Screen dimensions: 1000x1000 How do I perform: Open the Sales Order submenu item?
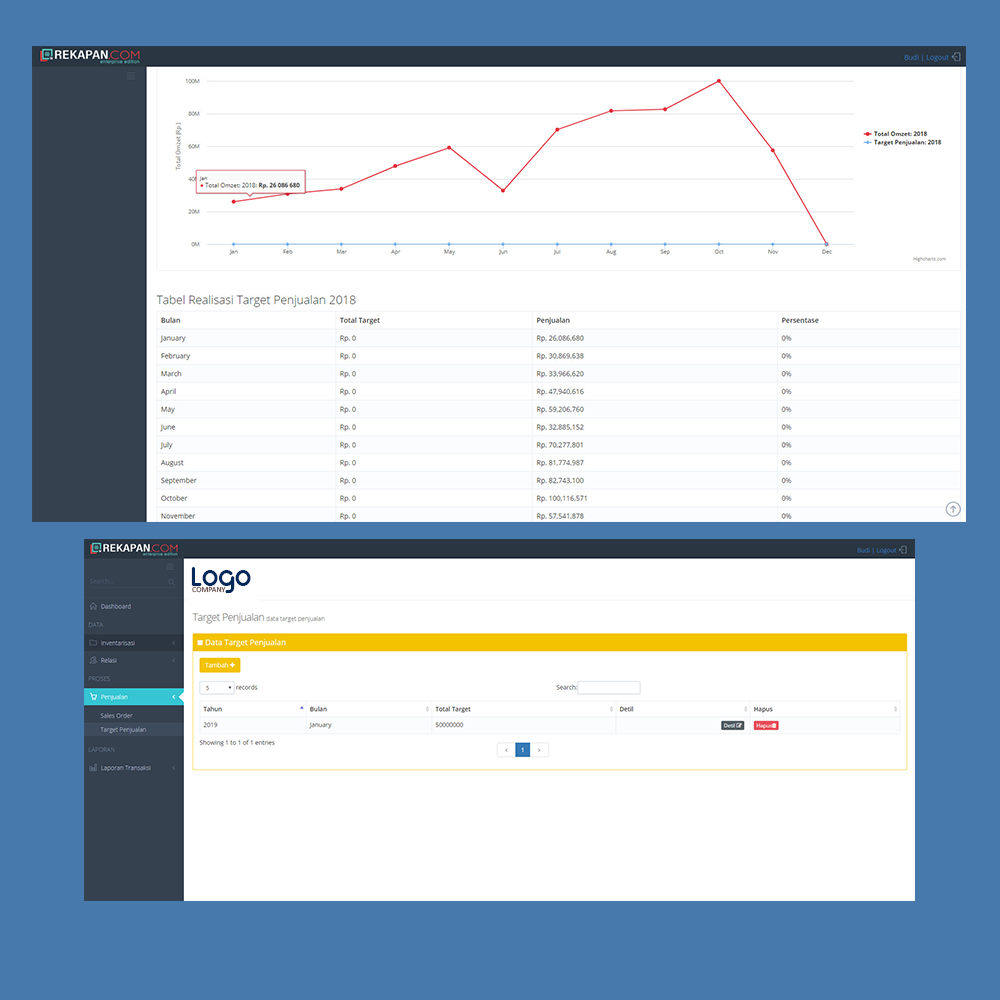coord(116,716)
